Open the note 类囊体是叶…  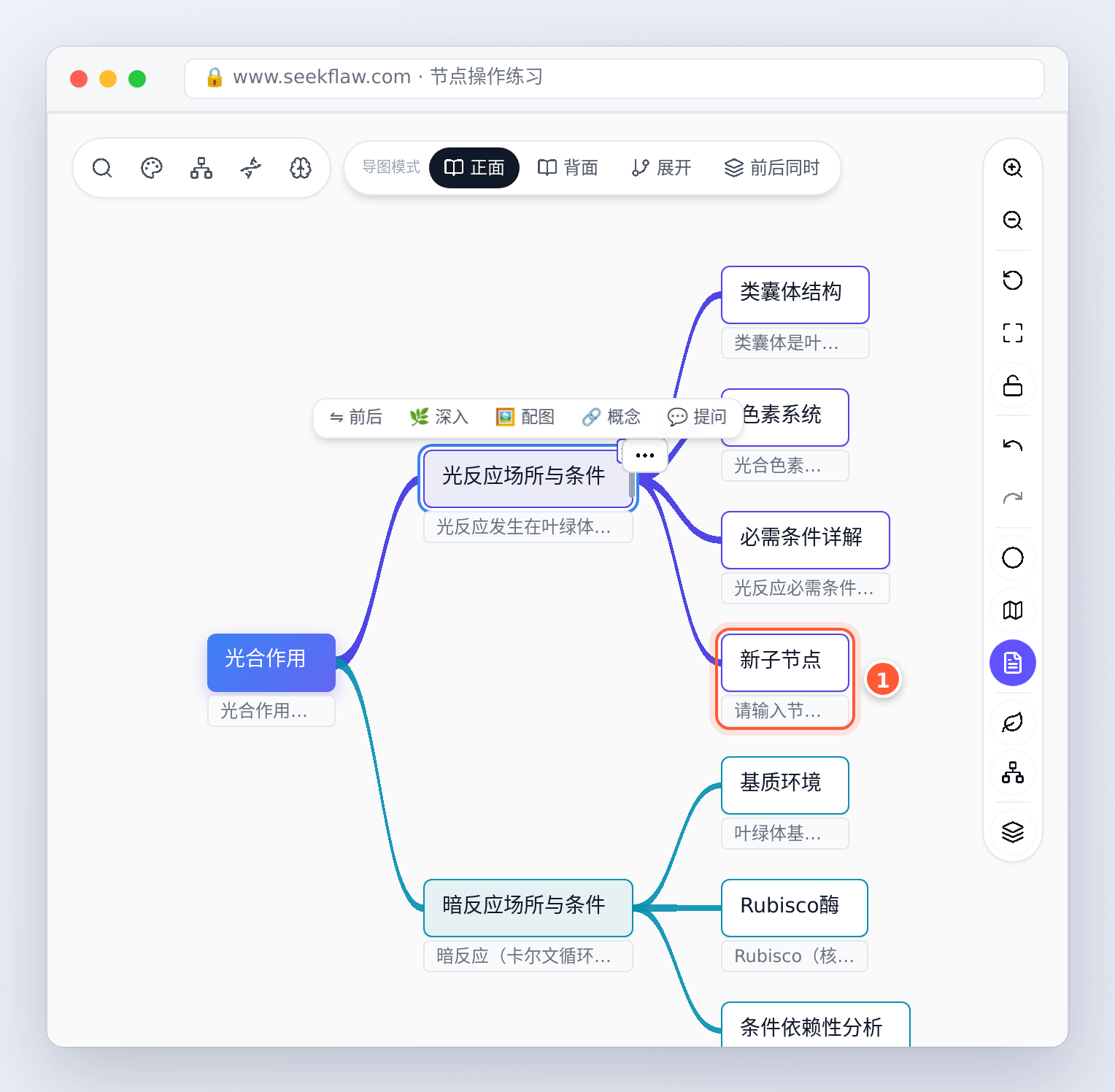pyautogui.click(x=795, y=343)
